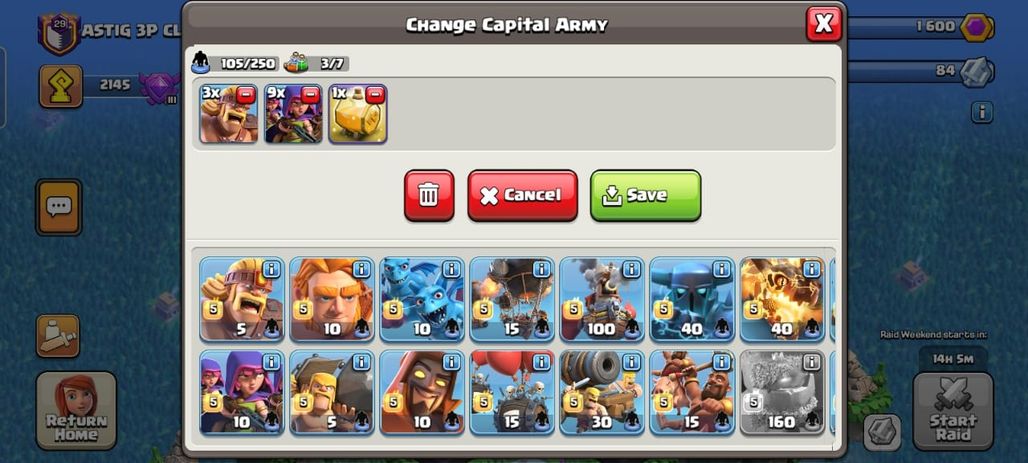Select the Super Dragon troop card
This screenshot has width=1028, height=463.
tap(782, 299)
